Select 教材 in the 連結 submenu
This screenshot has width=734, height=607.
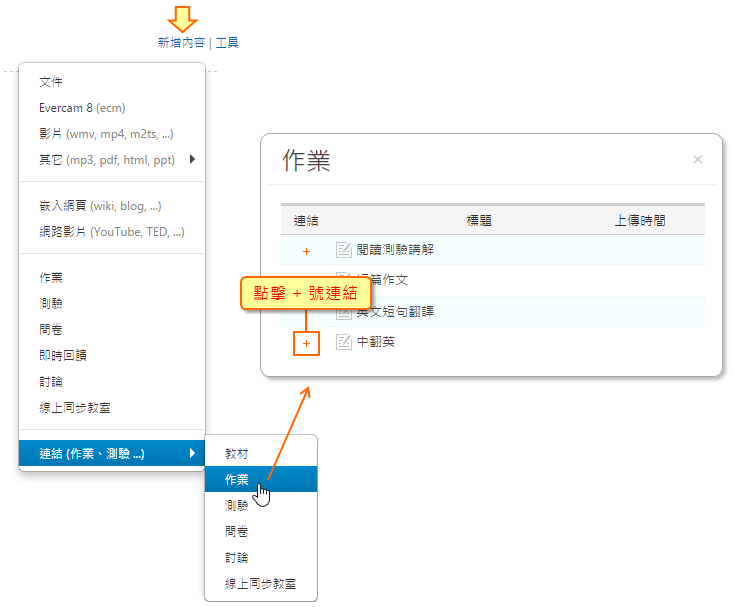pyautogui.click(x=237, y=453)
